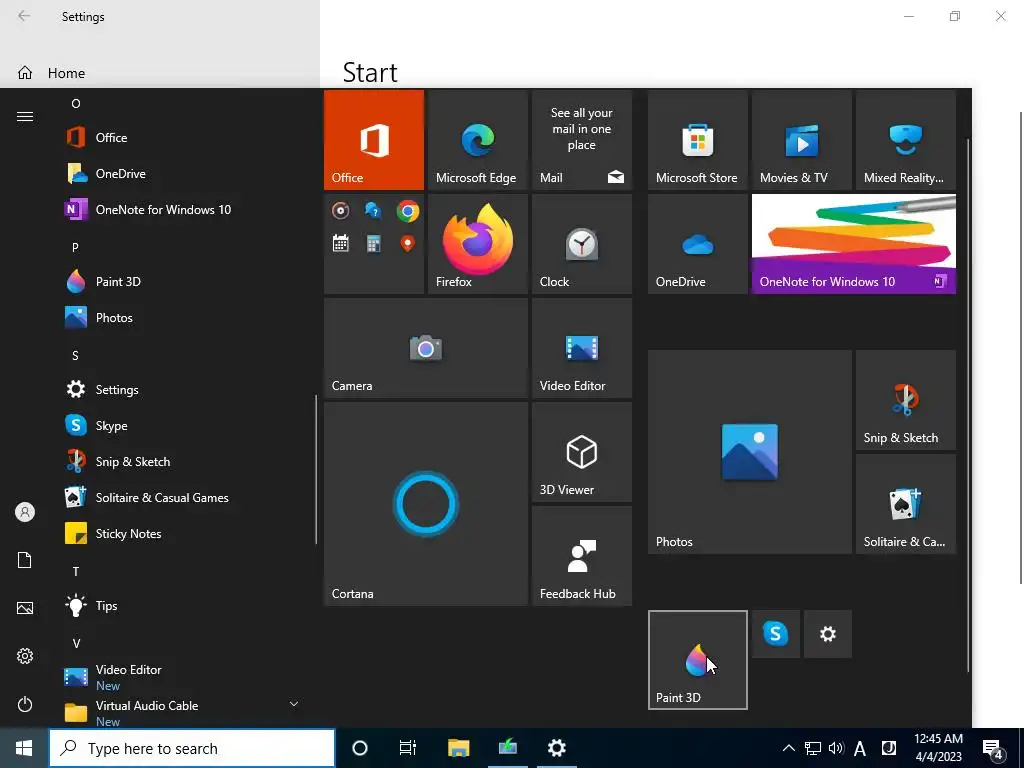Open the Cortana tile

click(x=426, y=504)
